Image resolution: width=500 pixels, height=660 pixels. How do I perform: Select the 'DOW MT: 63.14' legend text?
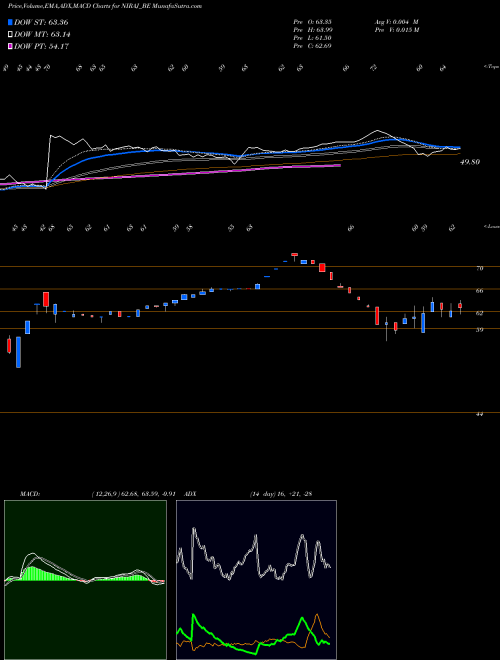(42, 35)
